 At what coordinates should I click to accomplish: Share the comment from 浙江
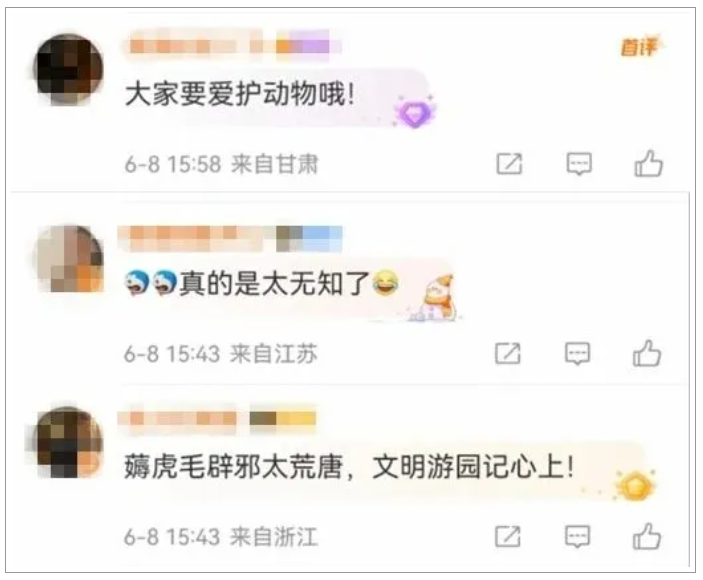coord(508,536)
